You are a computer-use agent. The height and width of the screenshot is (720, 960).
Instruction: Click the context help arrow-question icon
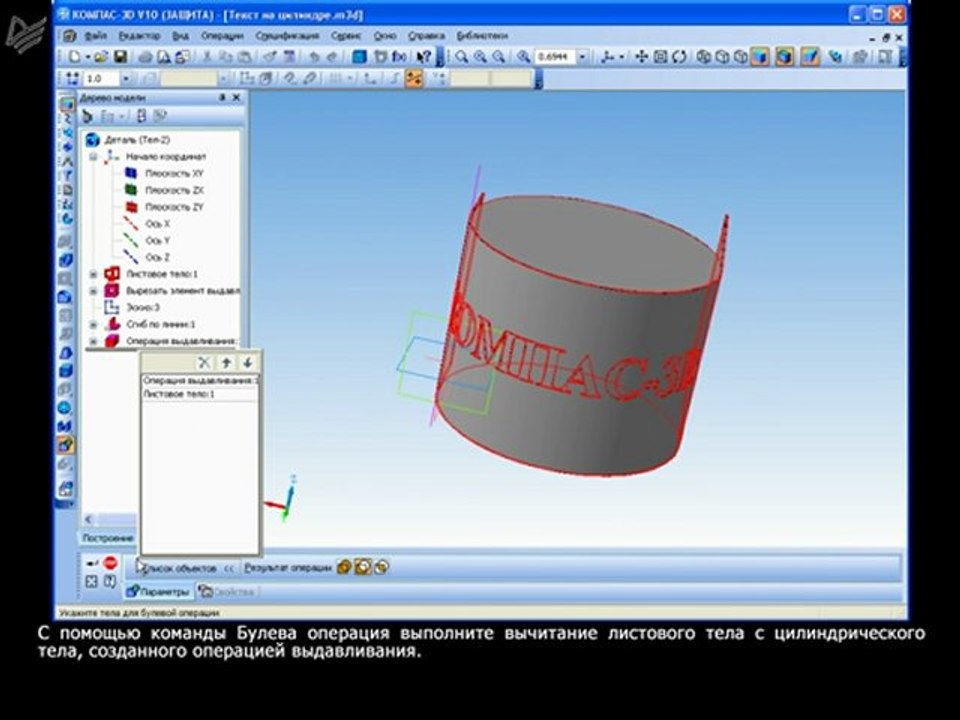pos(424,57)
